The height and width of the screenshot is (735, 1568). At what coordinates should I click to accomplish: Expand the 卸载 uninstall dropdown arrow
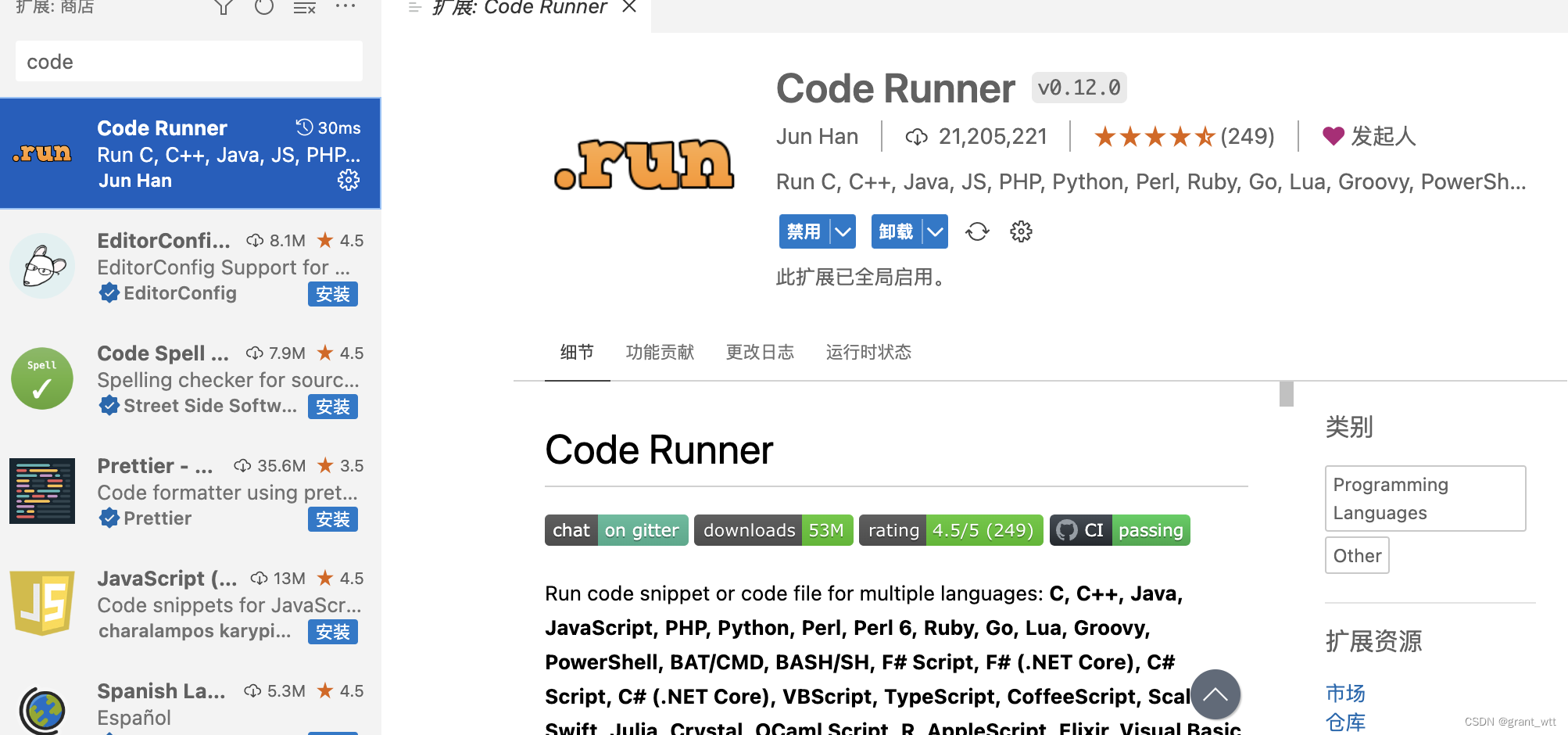coord(935,231)
